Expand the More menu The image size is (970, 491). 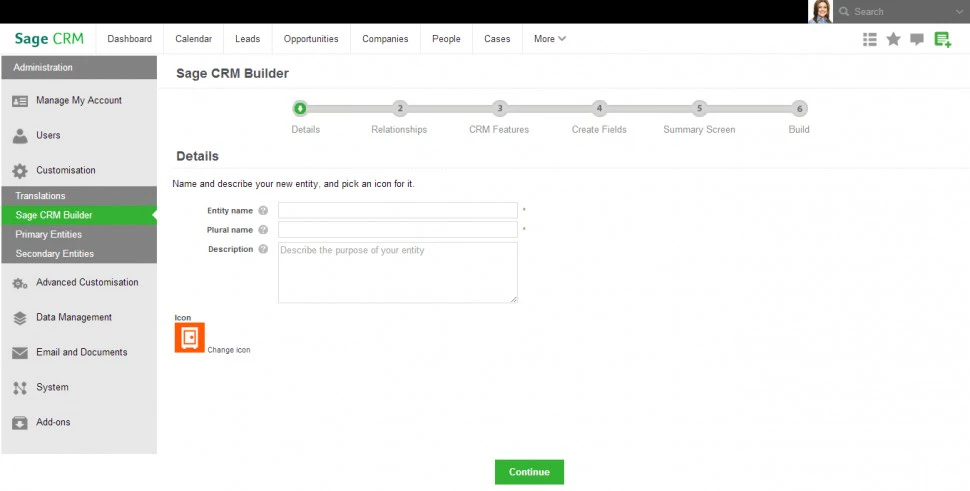(x=550, y=39)
